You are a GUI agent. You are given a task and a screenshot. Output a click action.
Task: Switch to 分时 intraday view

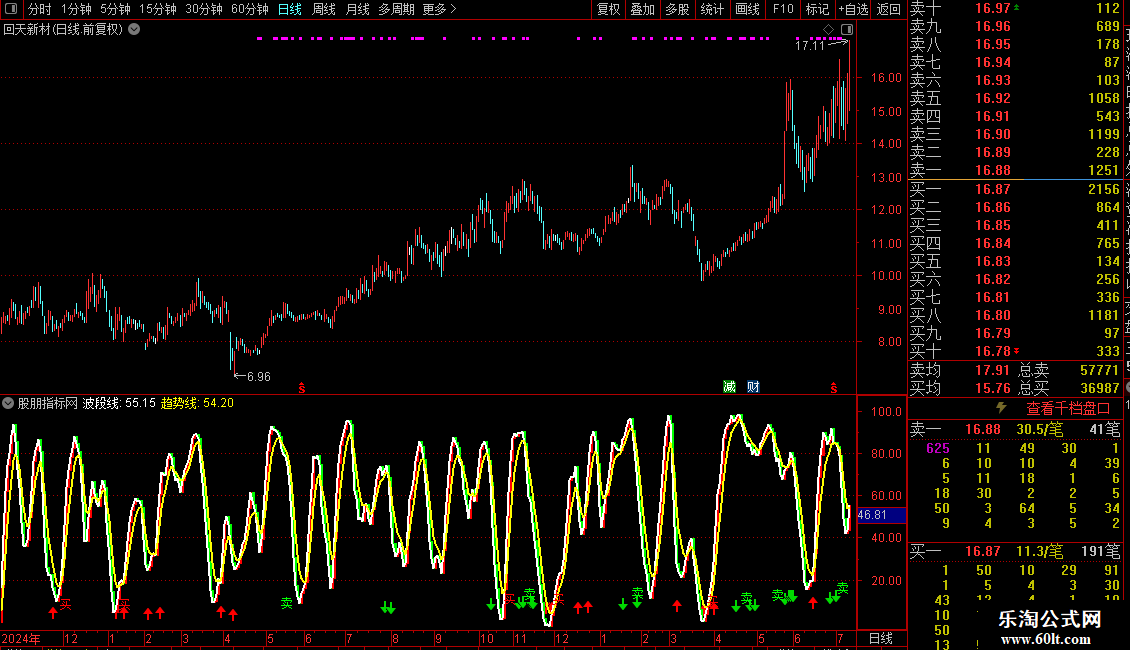tap(40, 9)
